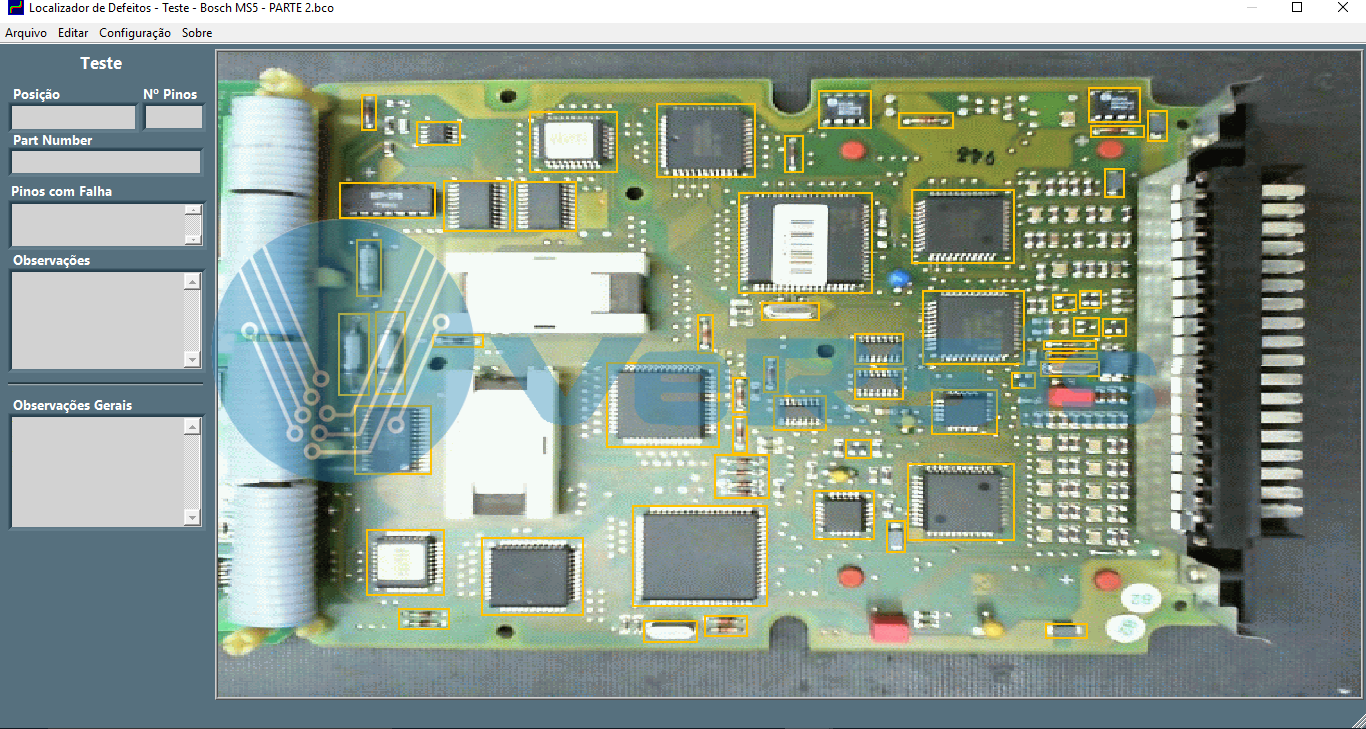
Task: Select the chip with the white barcode sticker
Action: 805,242
